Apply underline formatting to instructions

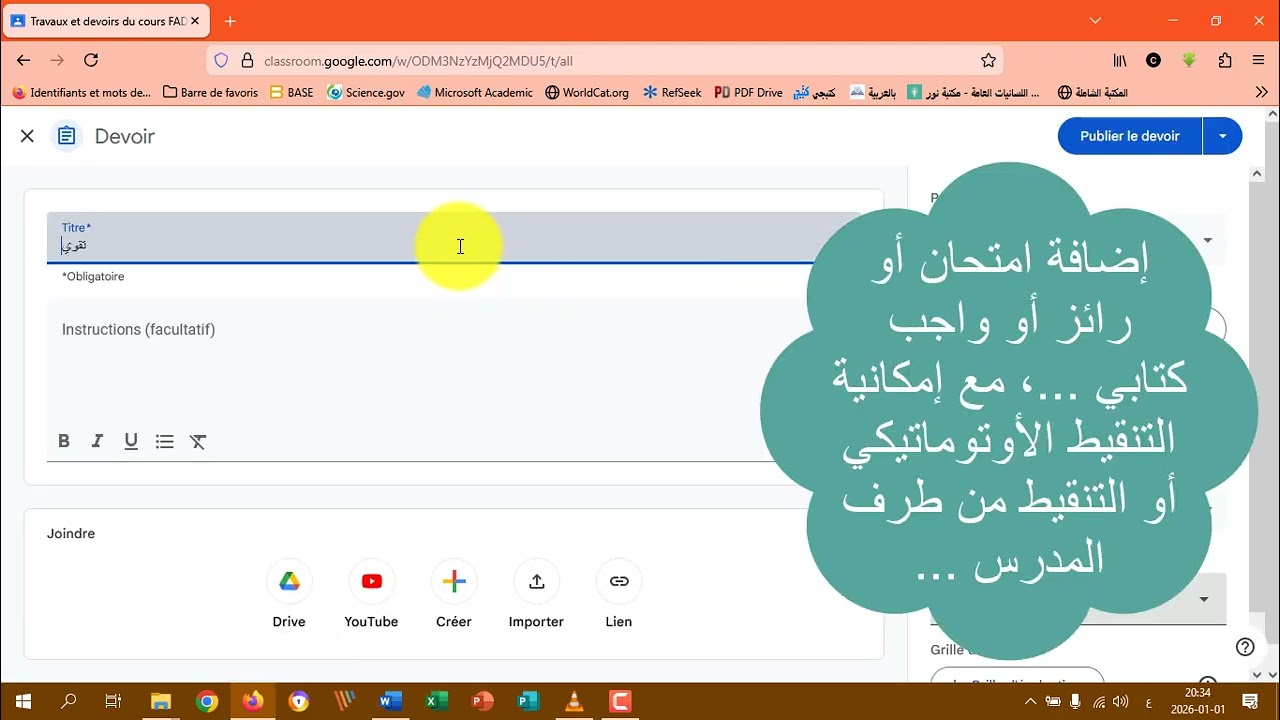[x=131, y=441]
